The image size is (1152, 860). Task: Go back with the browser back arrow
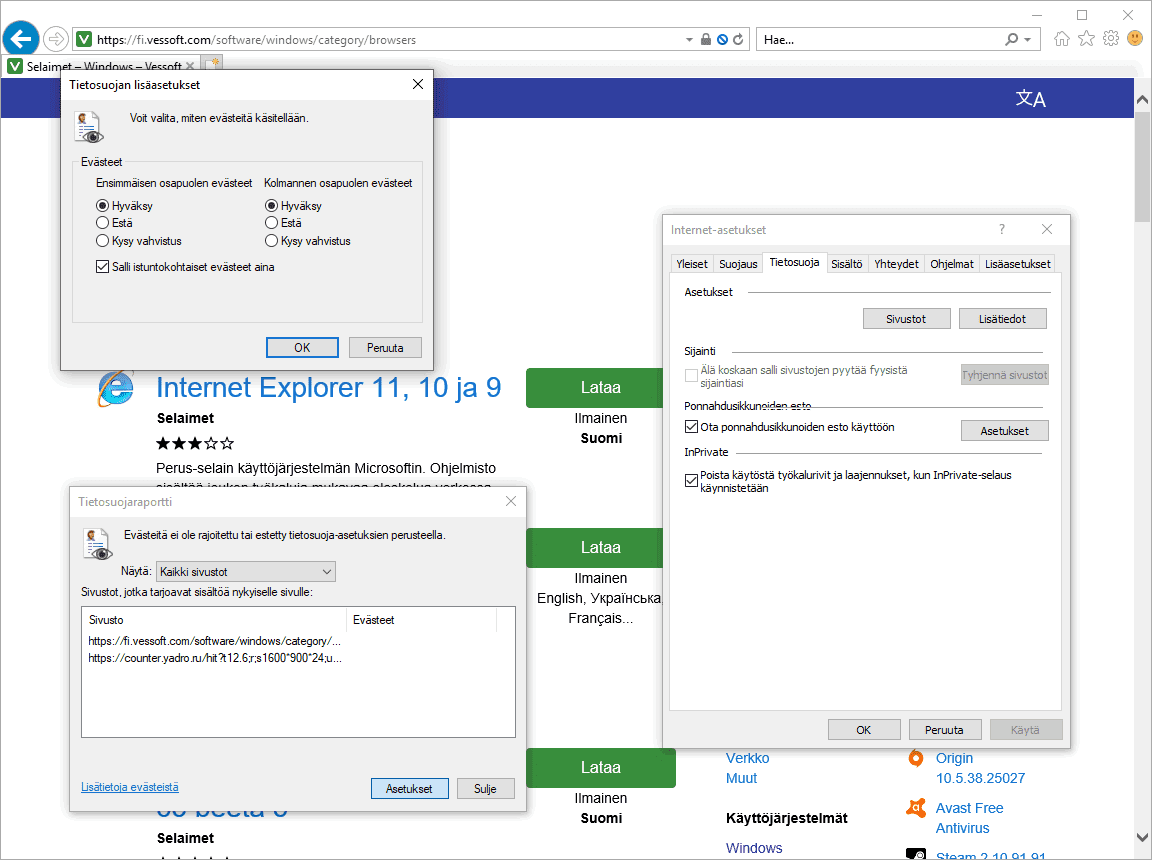tap(21, 38)
